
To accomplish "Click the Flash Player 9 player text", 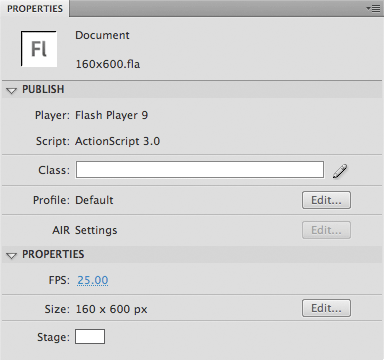I will pos(111,115).
